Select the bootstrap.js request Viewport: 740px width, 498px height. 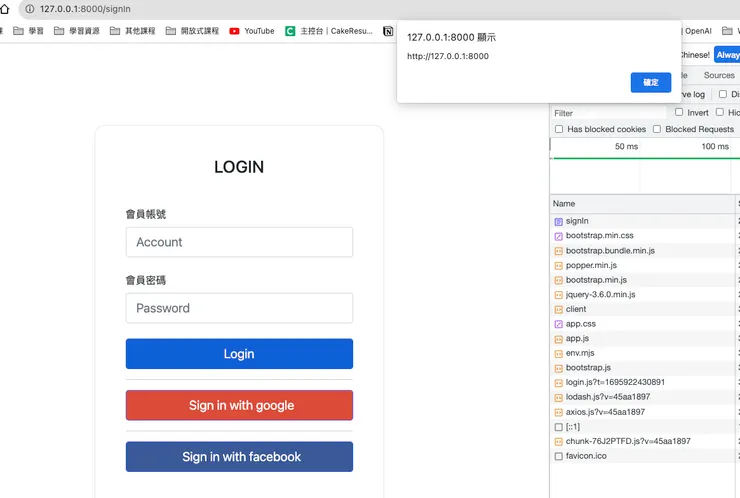coord(642,368)
